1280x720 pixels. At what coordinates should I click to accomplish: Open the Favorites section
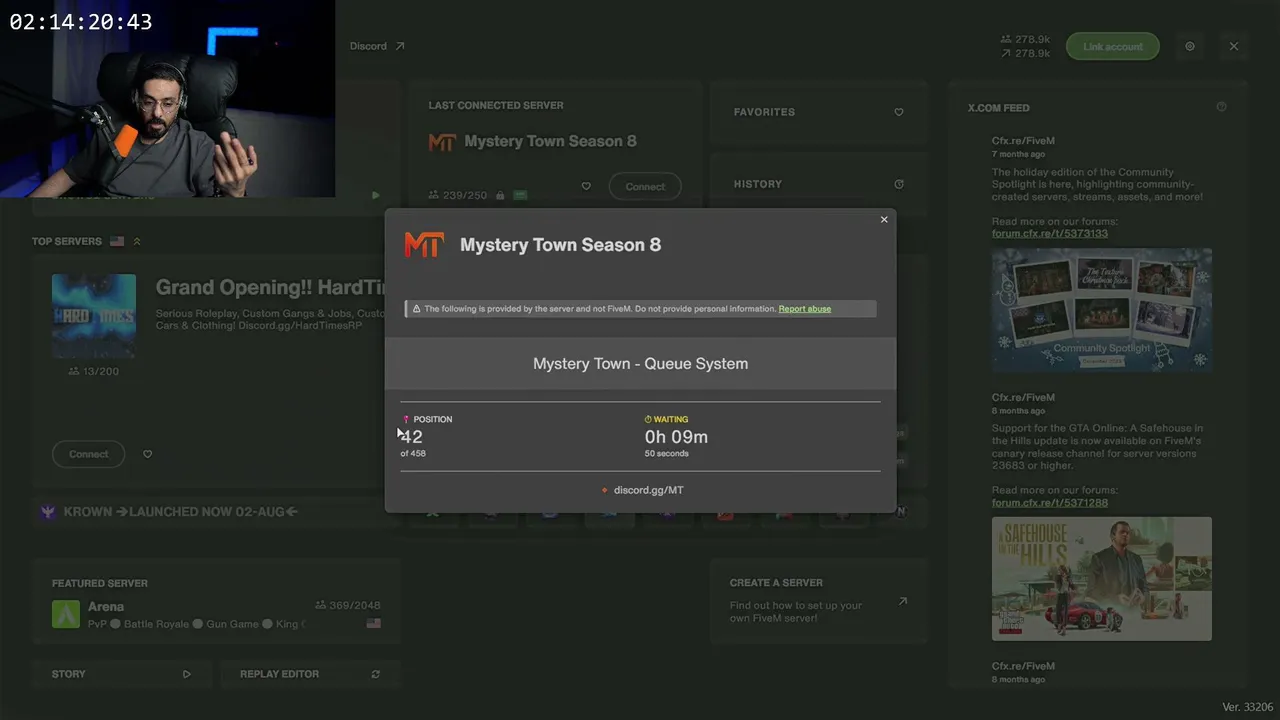pos(818,112)
